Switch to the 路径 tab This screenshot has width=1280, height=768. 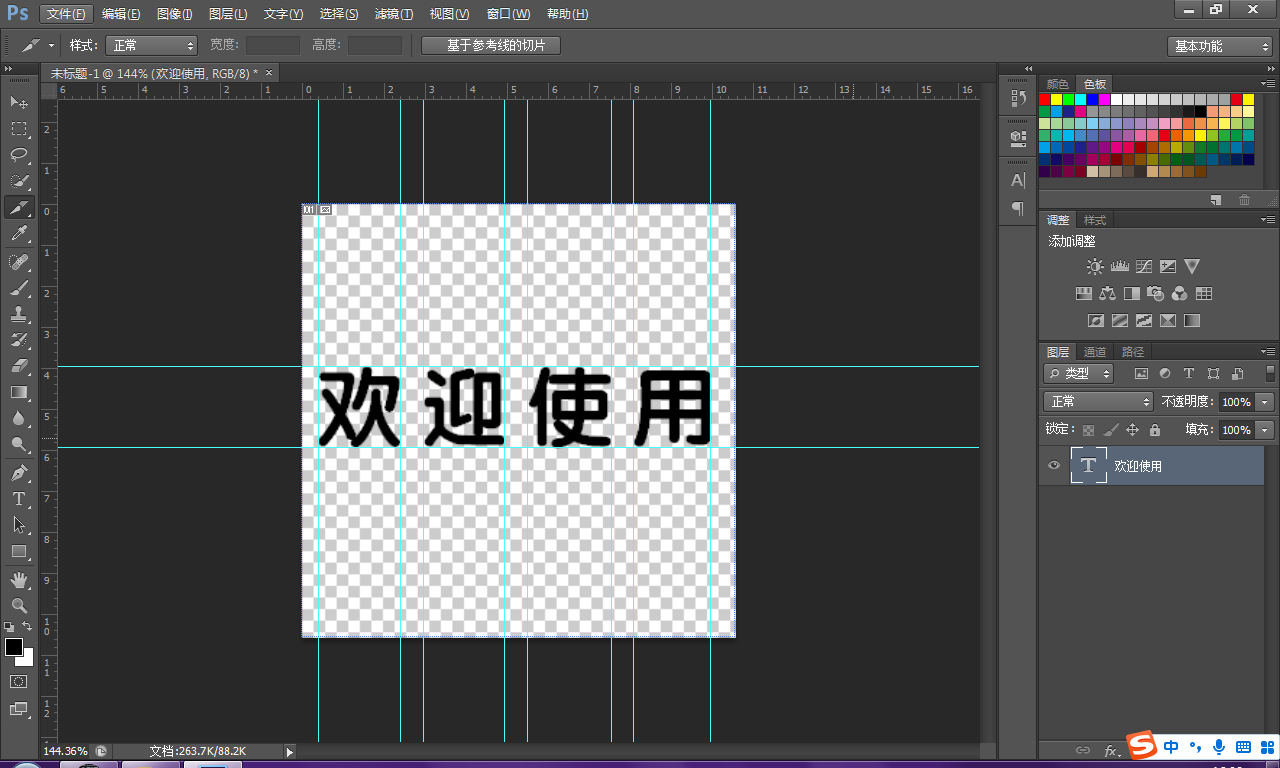point(1133,352)
